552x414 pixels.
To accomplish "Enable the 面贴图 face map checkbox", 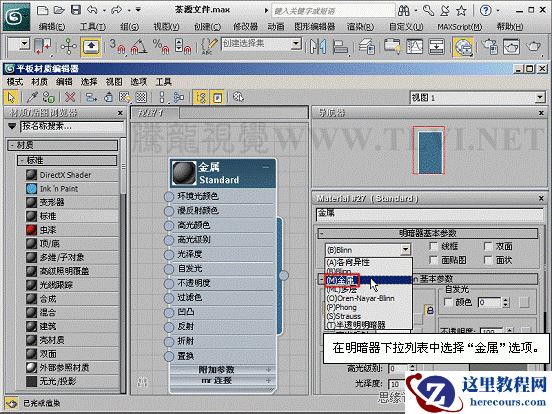I will 434,260.
